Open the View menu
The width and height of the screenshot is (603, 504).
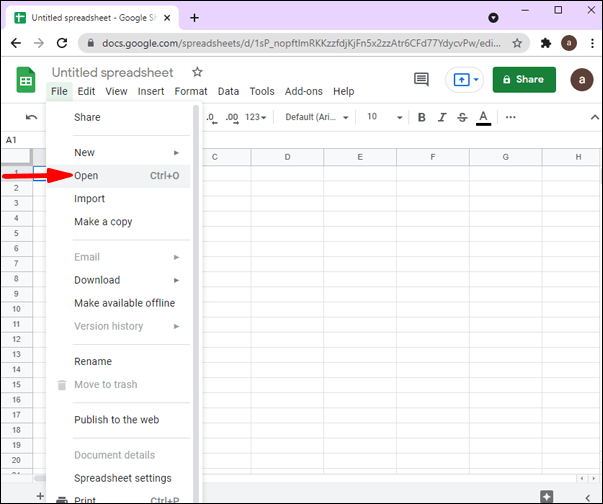117,91
